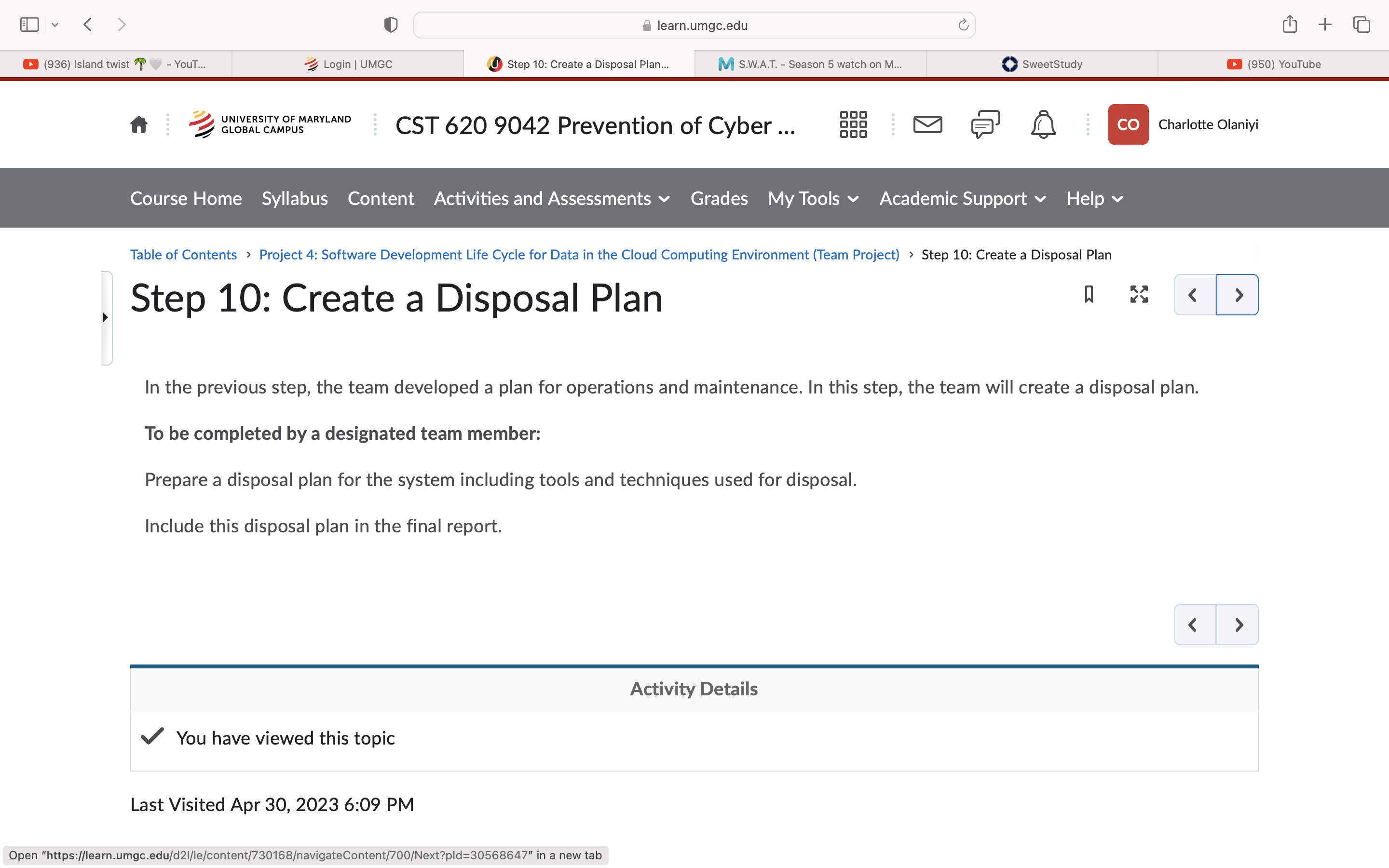This screenshot has width=1389, height=868.
Task: Open the subscription alerts chat icon
Action: [x=985, y=124]
